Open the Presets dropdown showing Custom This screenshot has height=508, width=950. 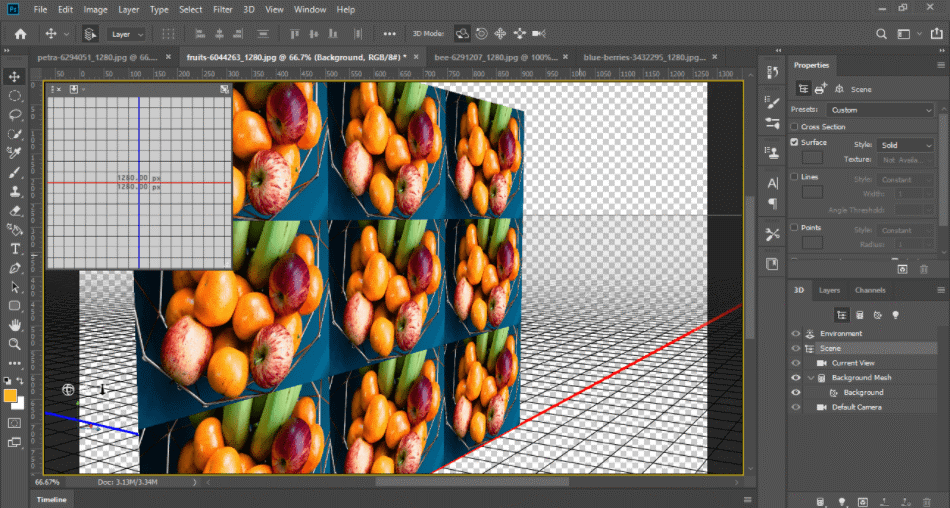point(880,110)
